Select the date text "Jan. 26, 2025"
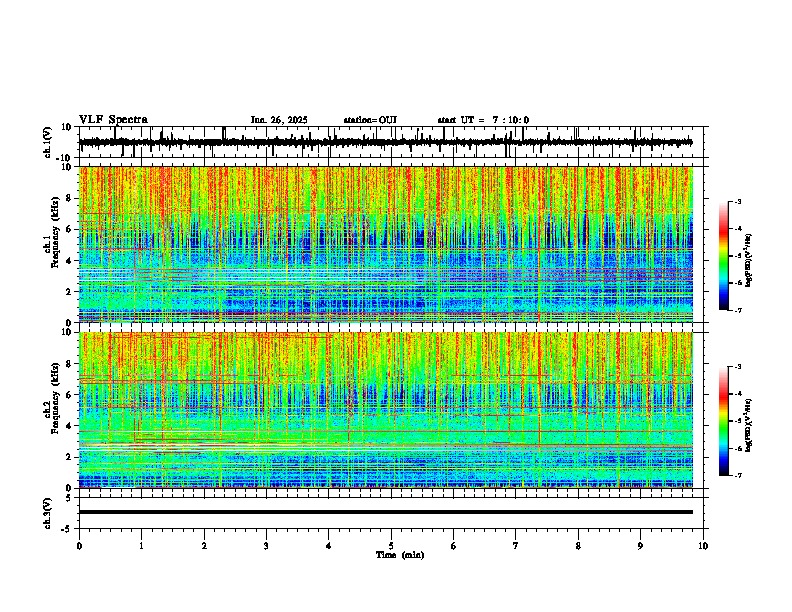 coord(279,120)
